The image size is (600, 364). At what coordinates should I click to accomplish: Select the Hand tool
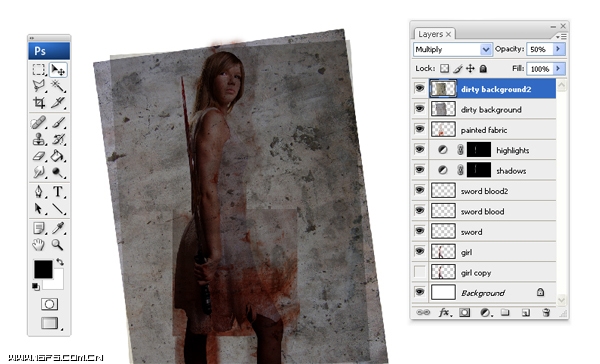[39, 244]
